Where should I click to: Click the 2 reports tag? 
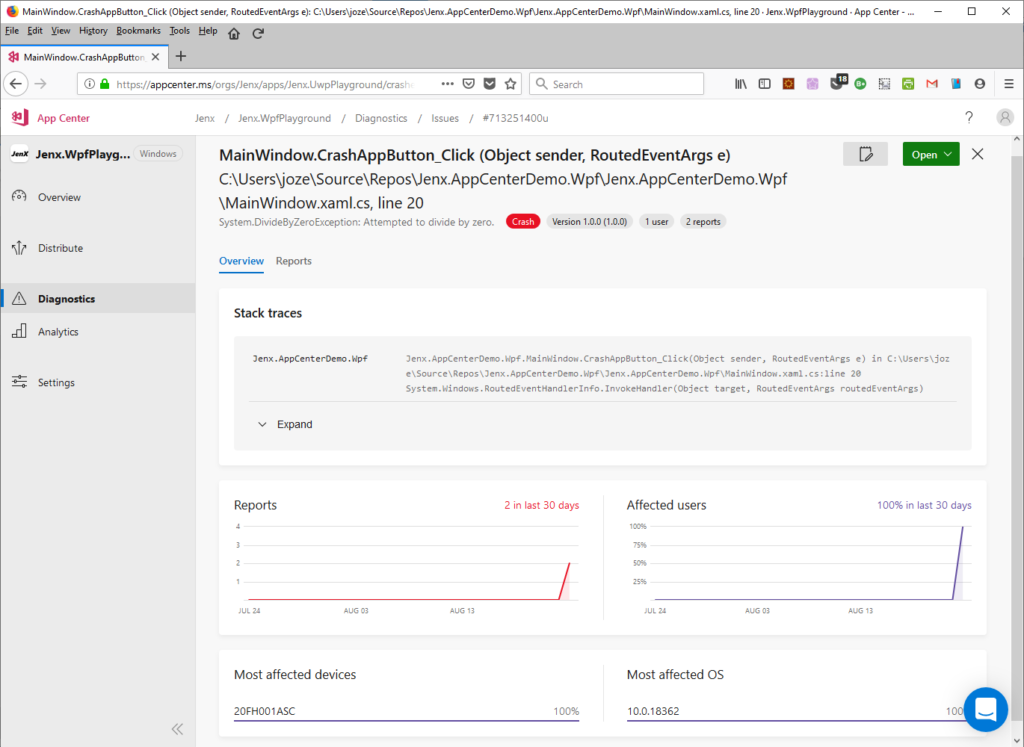[x=703, y=222]
